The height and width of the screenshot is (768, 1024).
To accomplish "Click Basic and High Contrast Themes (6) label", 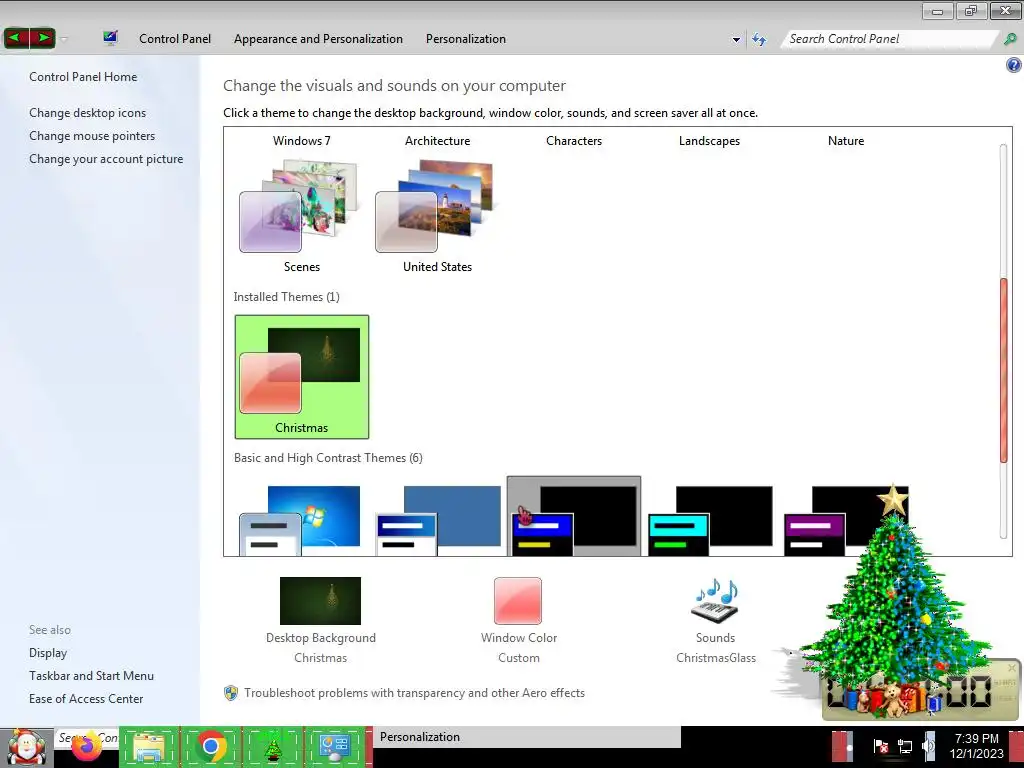I will pyautogui.click(x=328, y=458).
